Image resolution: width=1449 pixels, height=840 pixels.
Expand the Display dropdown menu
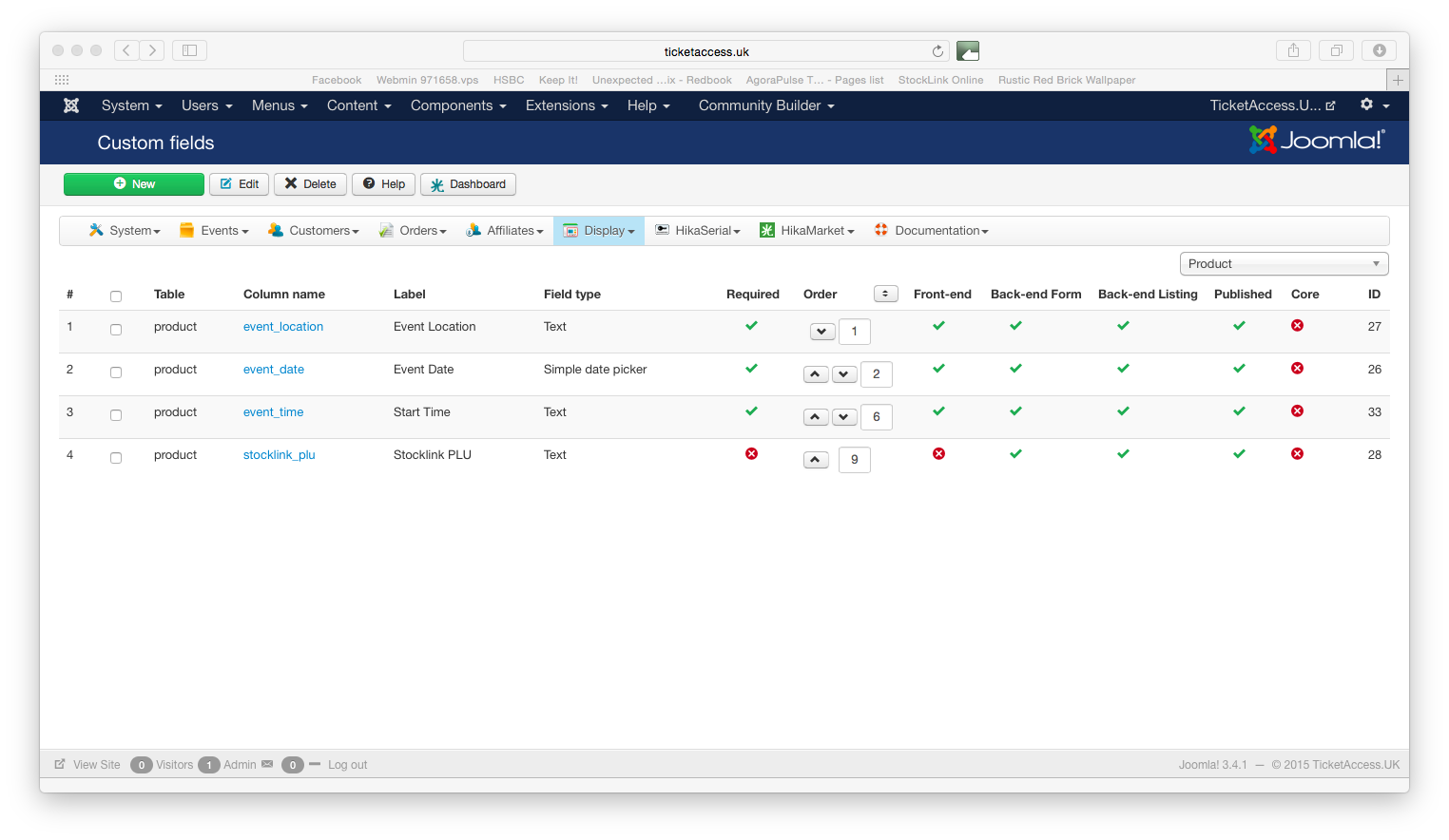pos(599,231)
